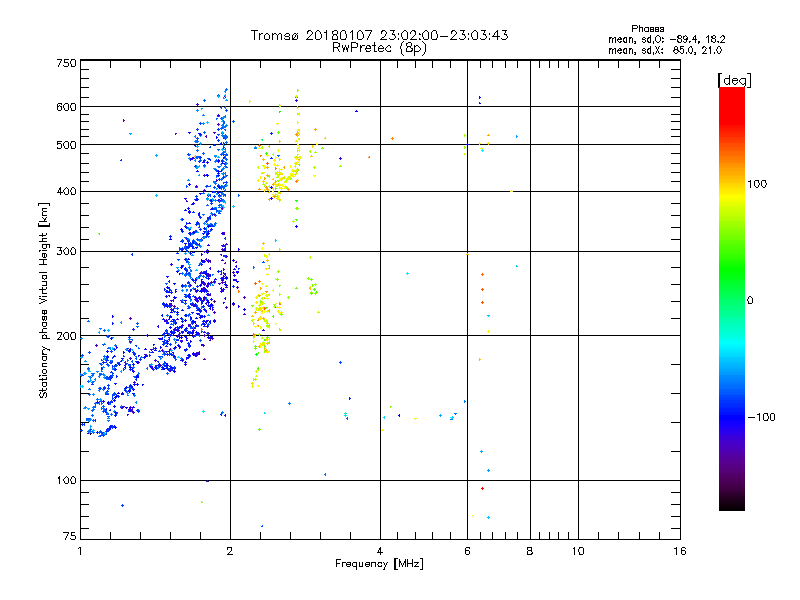Click the color bar tick label '100'
Screen dimensions: 800x600
757,184
